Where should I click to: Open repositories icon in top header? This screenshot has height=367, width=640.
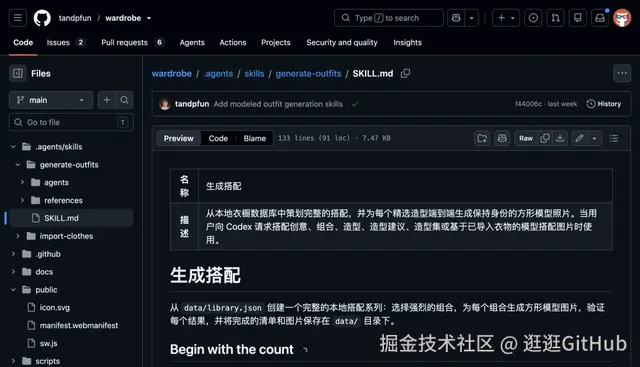578,18
